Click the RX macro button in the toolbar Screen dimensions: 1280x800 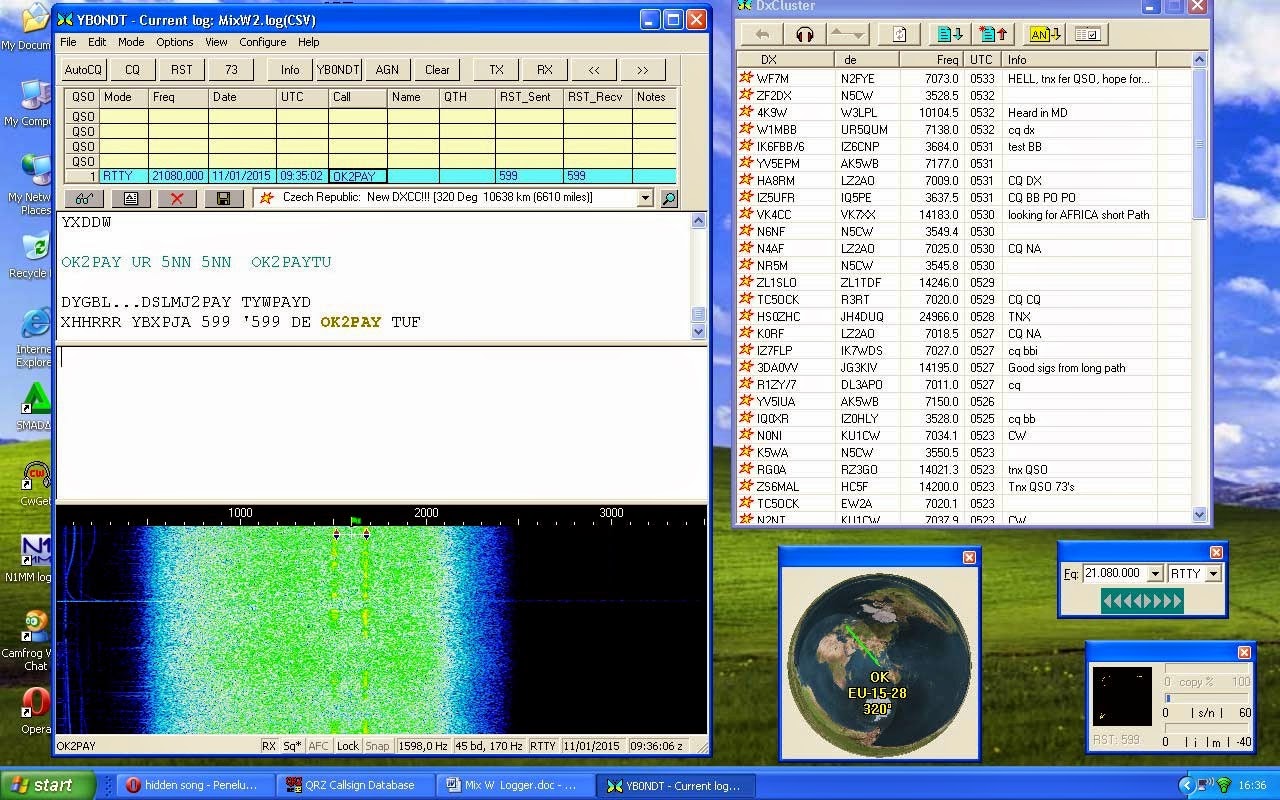545,70
